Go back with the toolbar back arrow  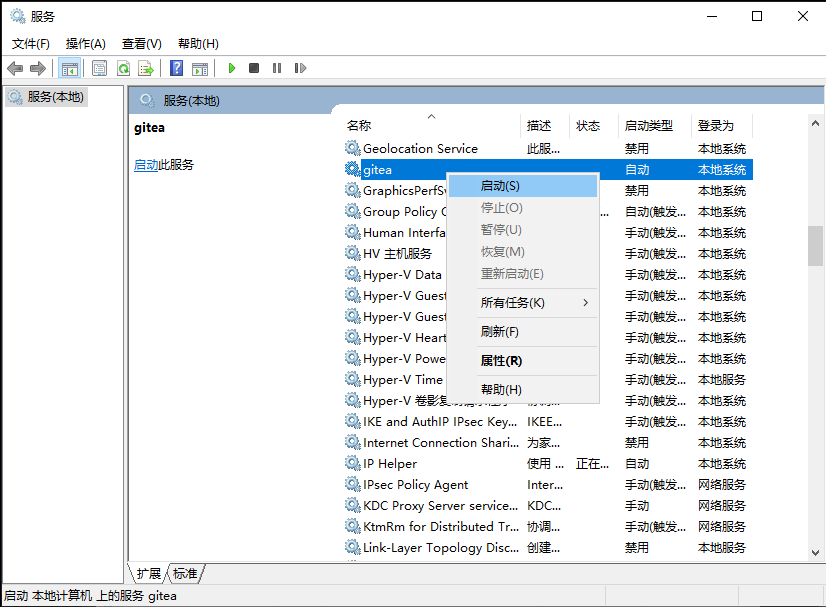(x=15, y=68)
